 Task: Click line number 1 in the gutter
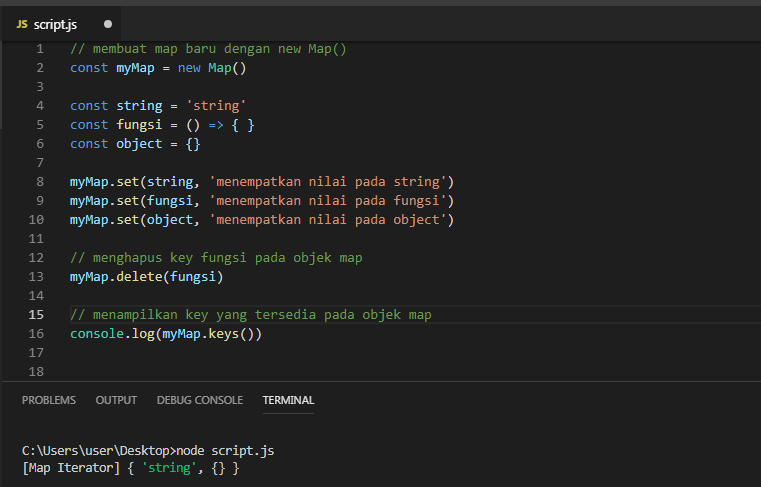click(40, 49)
